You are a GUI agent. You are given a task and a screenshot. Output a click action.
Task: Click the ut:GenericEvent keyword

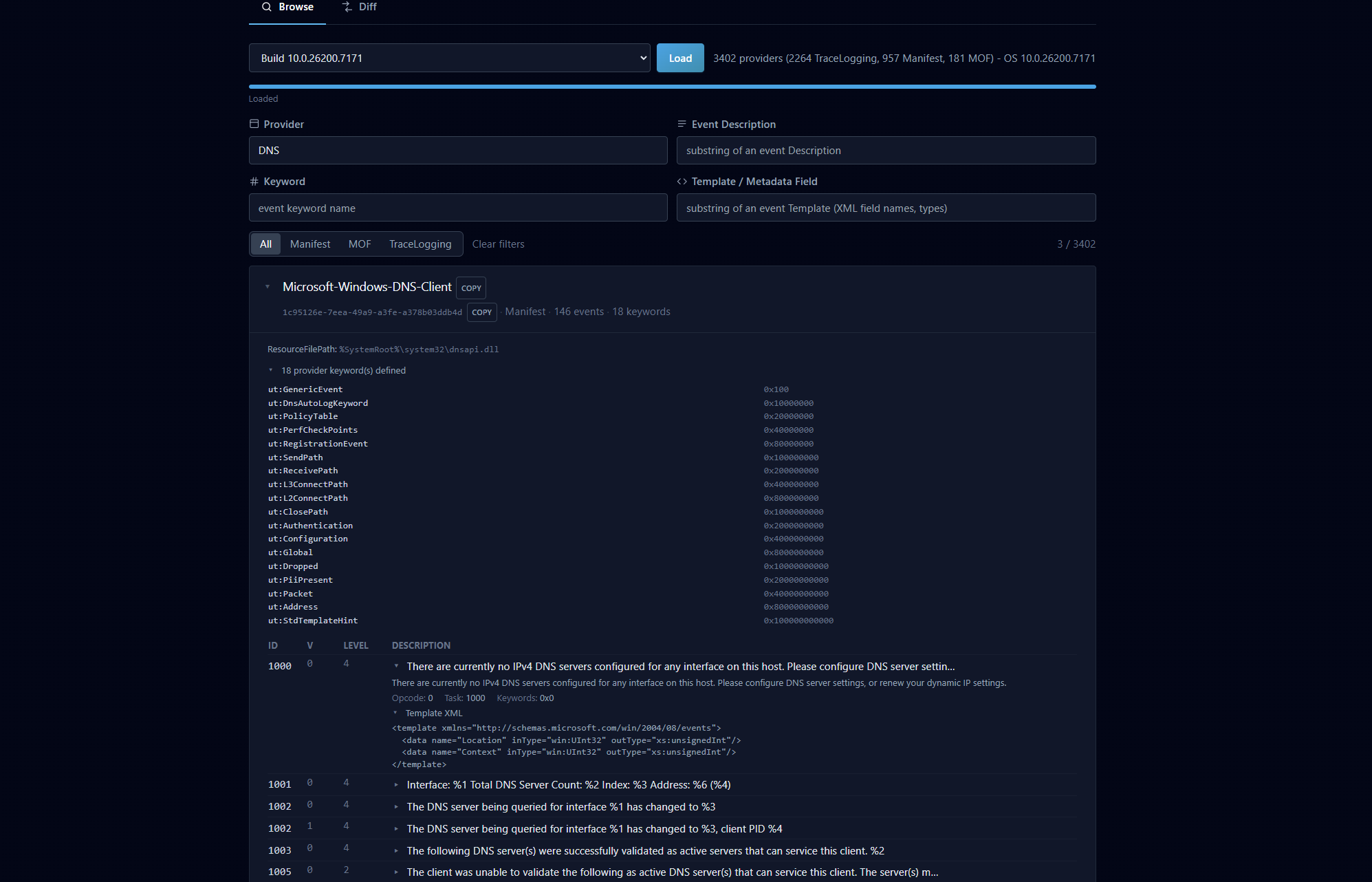[305, 389]
